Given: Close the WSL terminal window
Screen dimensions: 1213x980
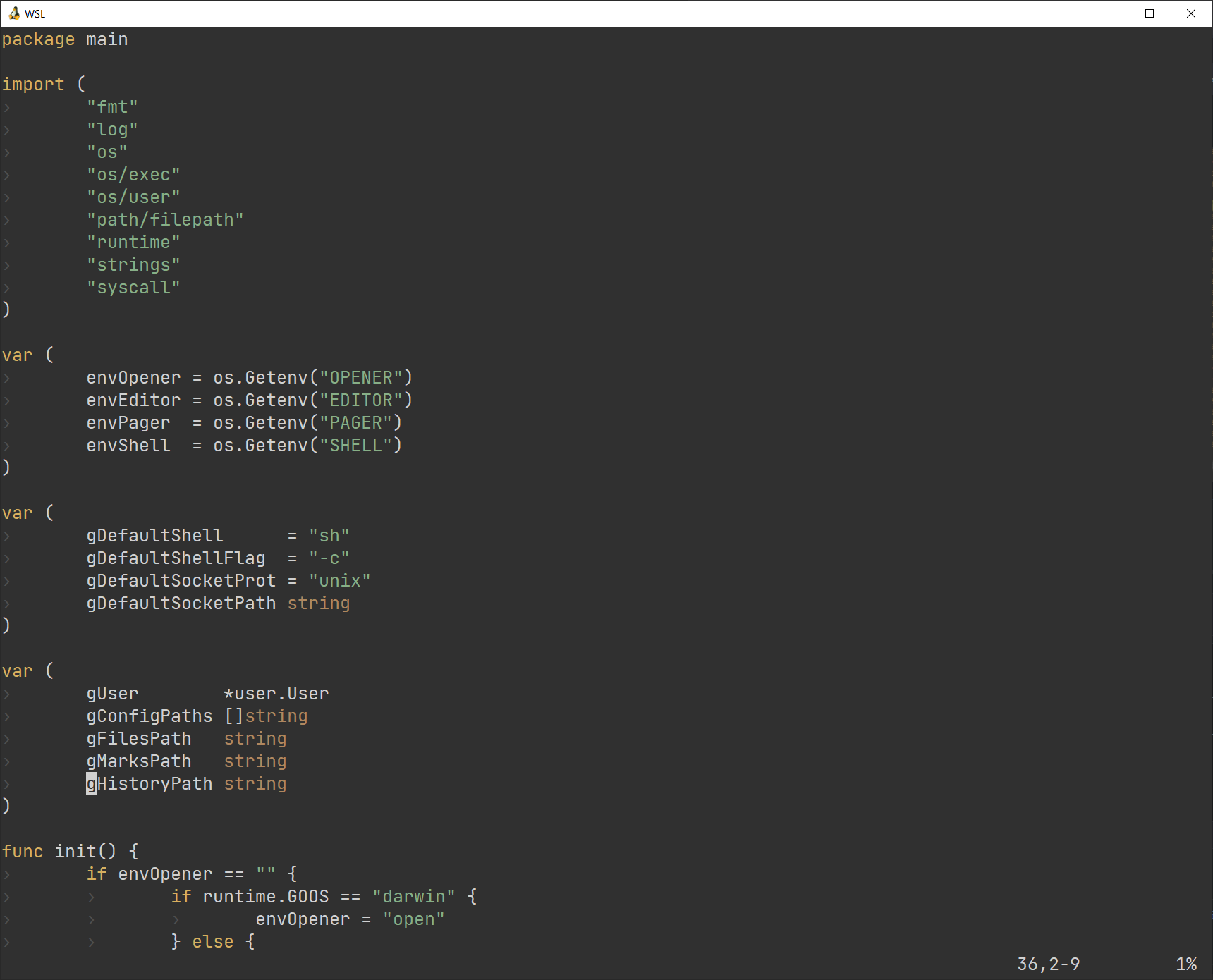Looking at the screenshot, I should (x=1191, y=13).
